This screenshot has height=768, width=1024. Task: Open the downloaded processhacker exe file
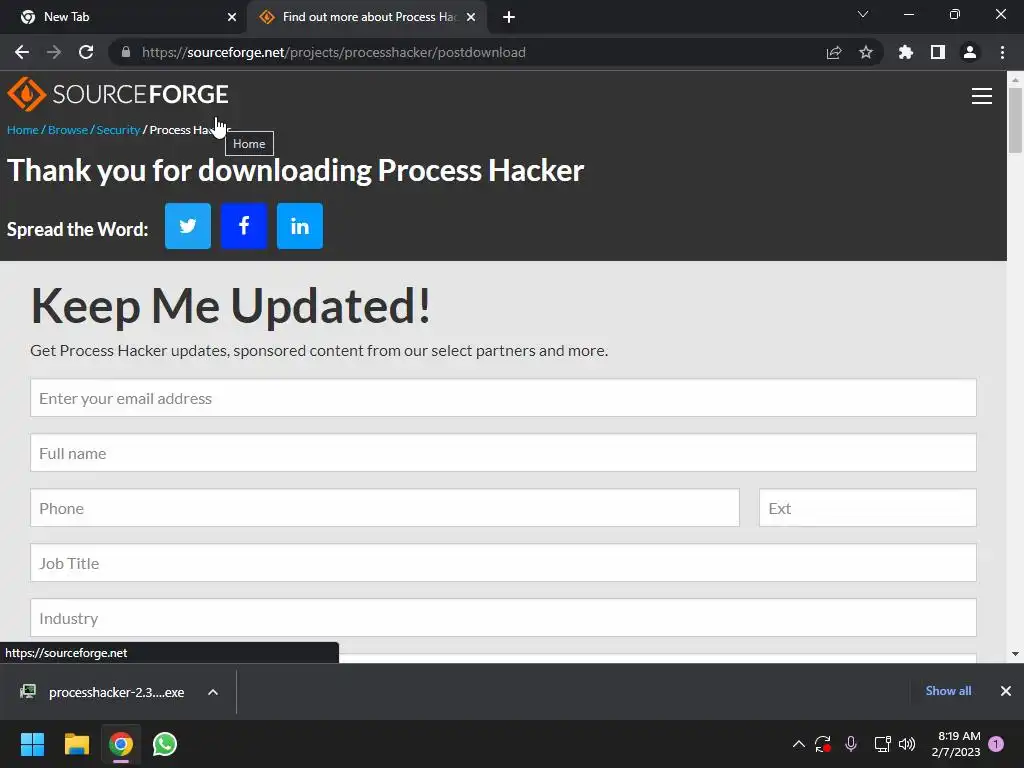click(116, 692)
